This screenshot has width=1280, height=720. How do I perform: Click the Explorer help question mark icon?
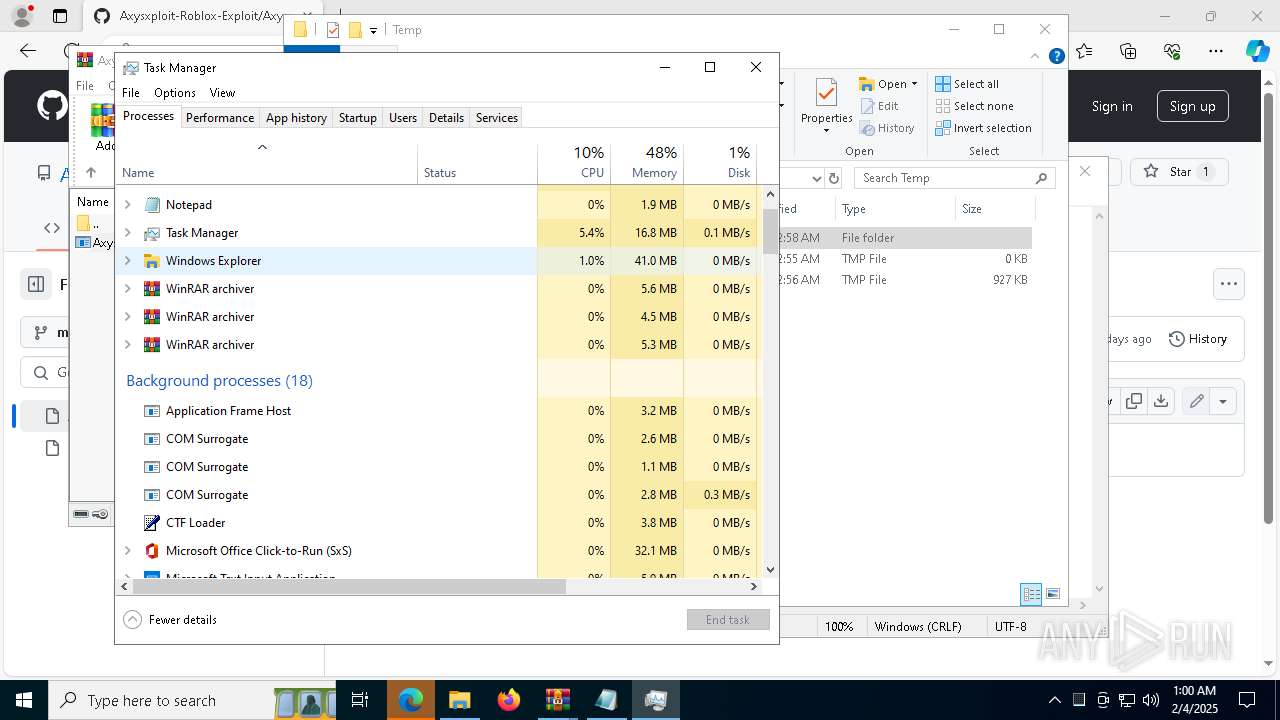[x=1056, y=57]
